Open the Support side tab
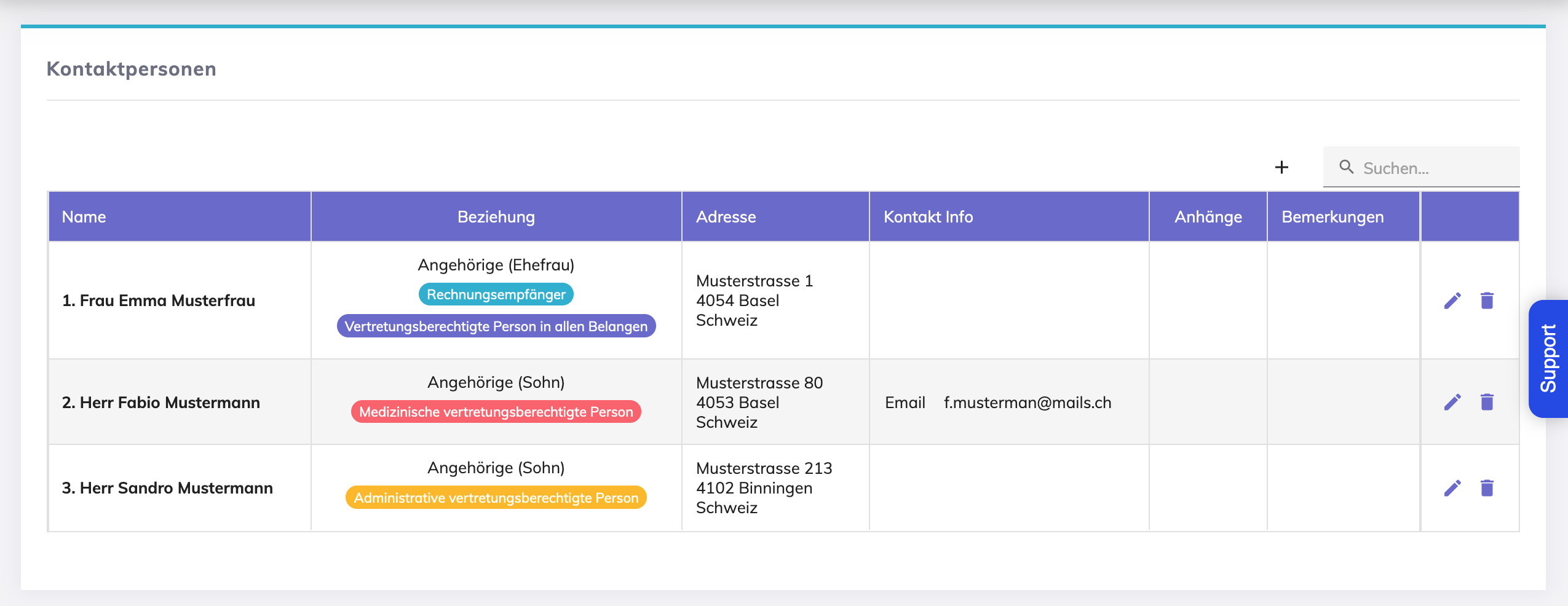Image resolution: width=1568 pixels, height=606 pixels. (1548, 359)
